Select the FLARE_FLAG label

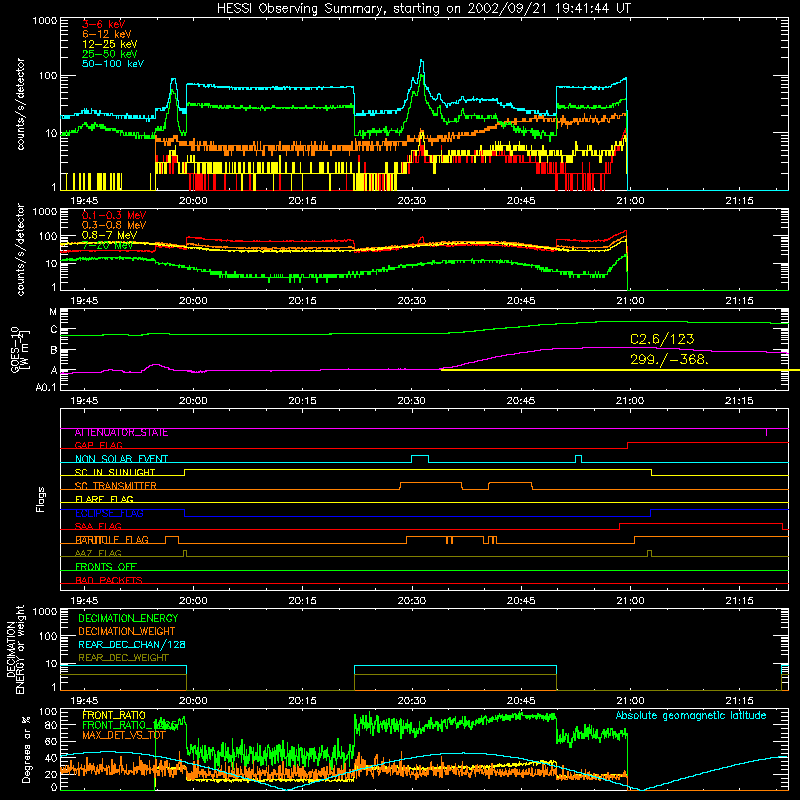point(104,499)
